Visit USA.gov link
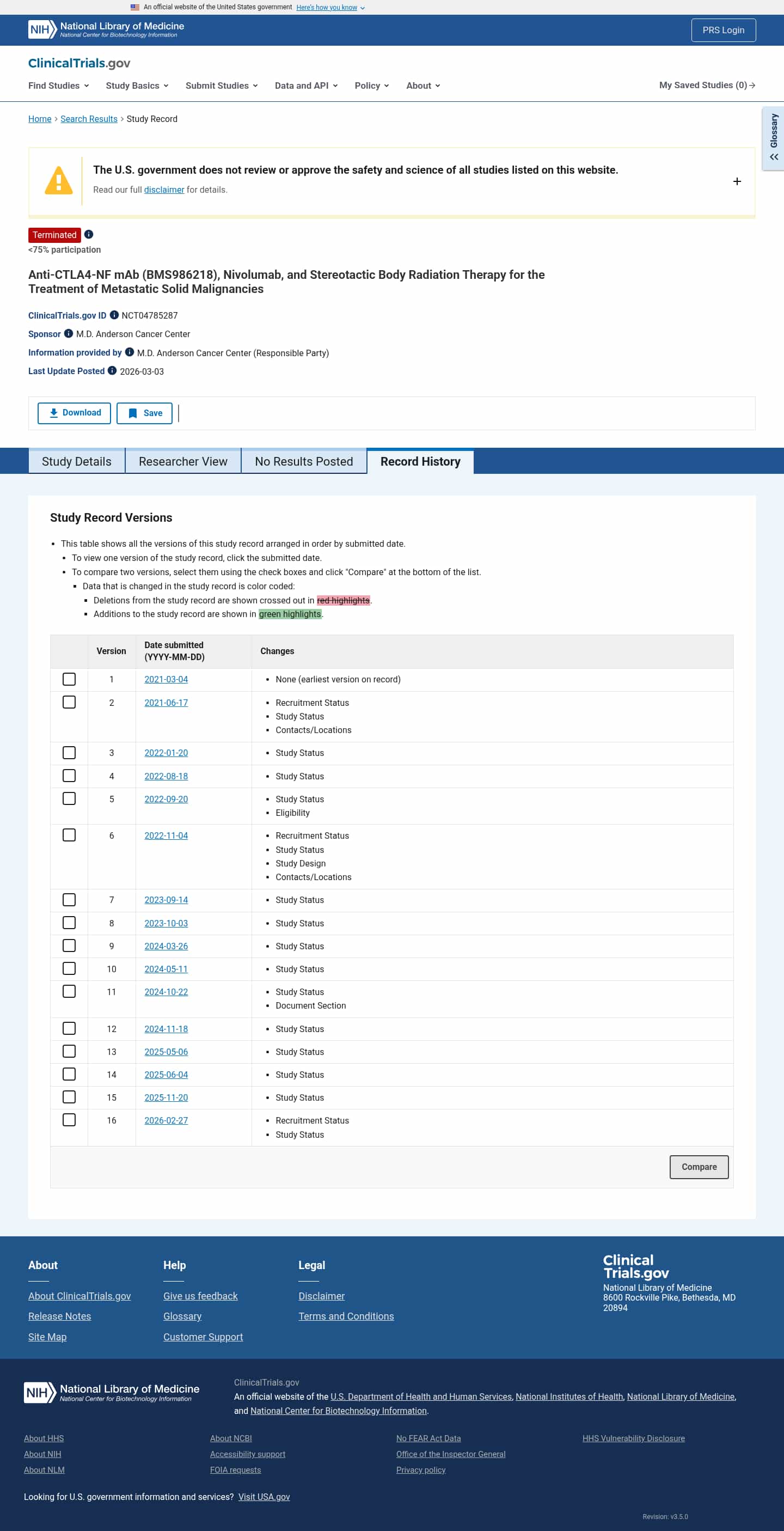Image resolution: width=784 pixels, height=1531 pixels. [x=264, y=1497]
